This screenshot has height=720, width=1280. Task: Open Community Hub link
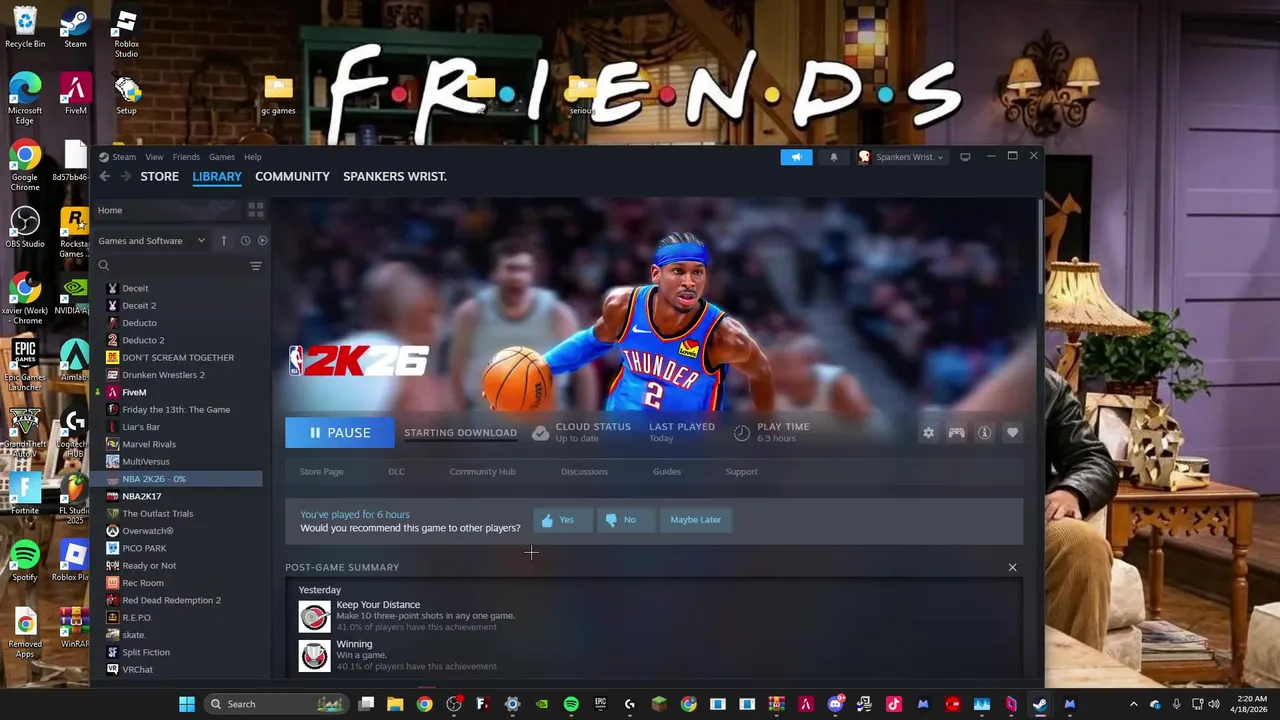482,472
